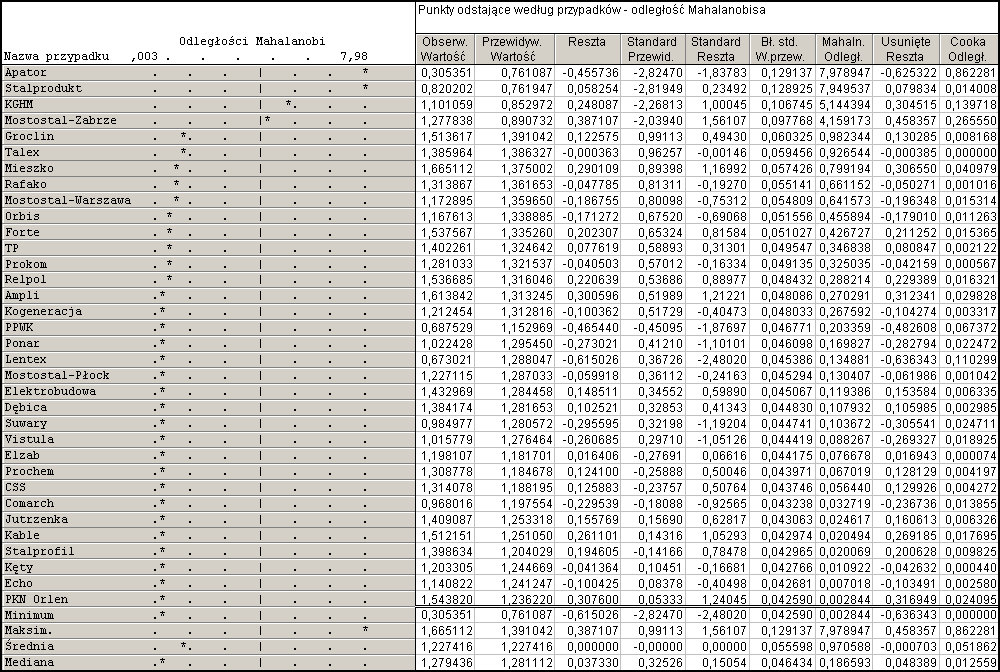The height and width of the screenshot is (672, 1000).
Task: Click the Minimum summary row label
Action: 29,615
